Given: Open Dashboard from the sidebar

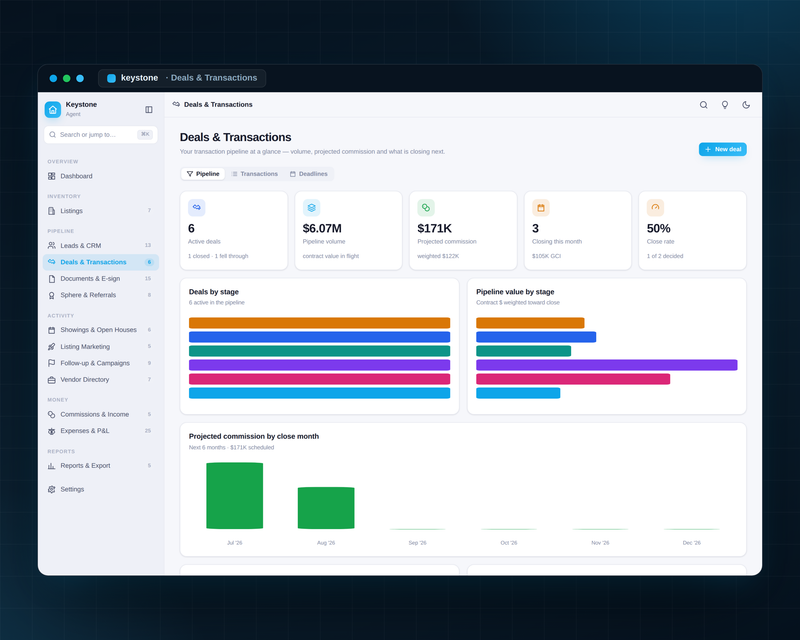Looking at the screenshot, I should tap(101, 176).
